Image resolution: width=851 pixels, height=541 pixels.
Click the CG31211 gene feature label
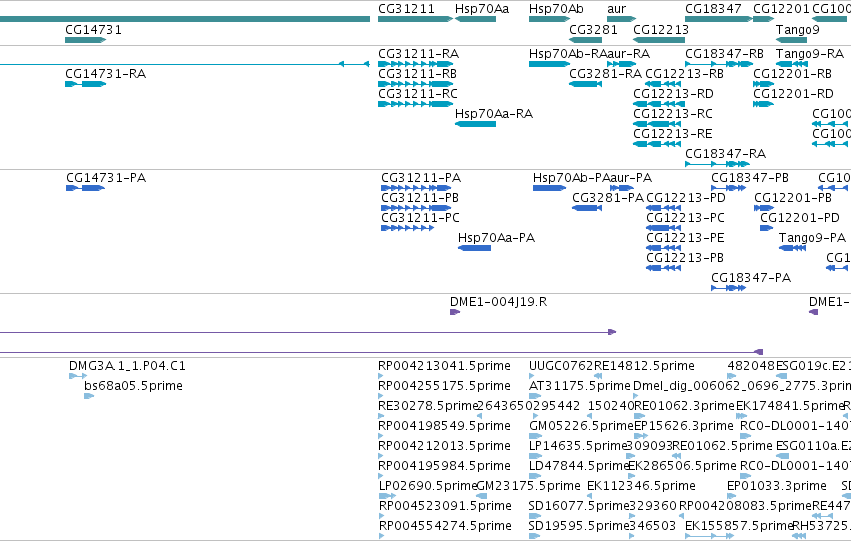(407, 9)
